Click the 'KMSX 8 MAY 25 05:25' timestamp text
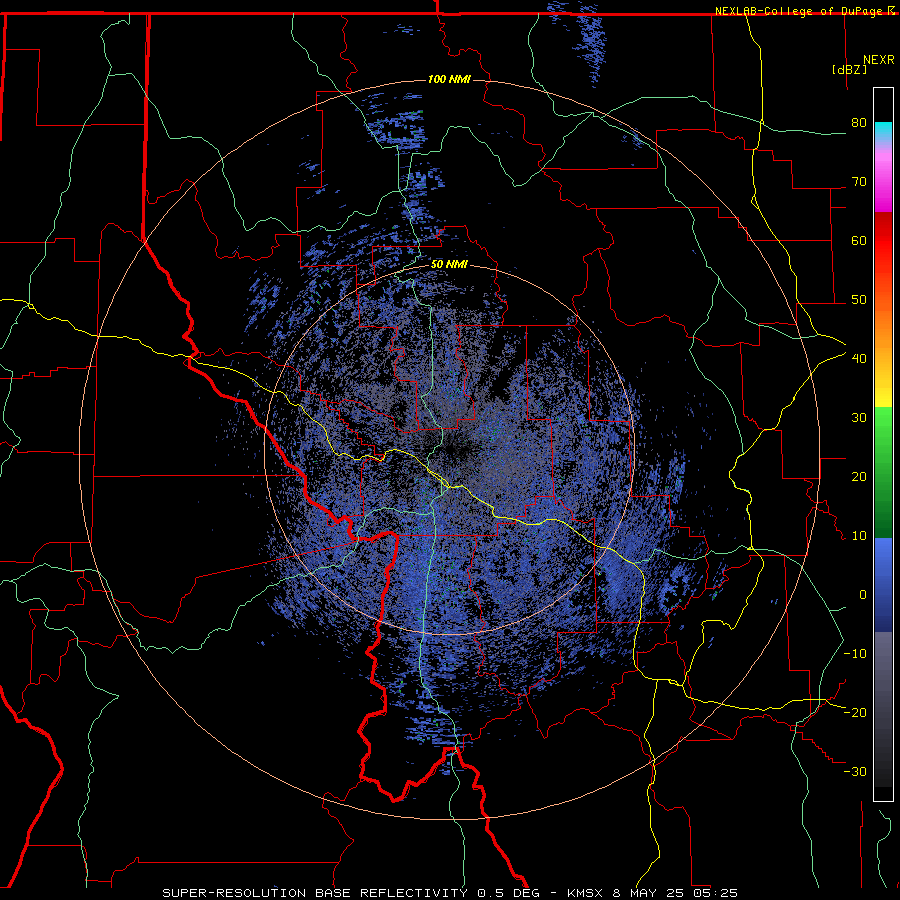900x900 pixels. point(652,893)
